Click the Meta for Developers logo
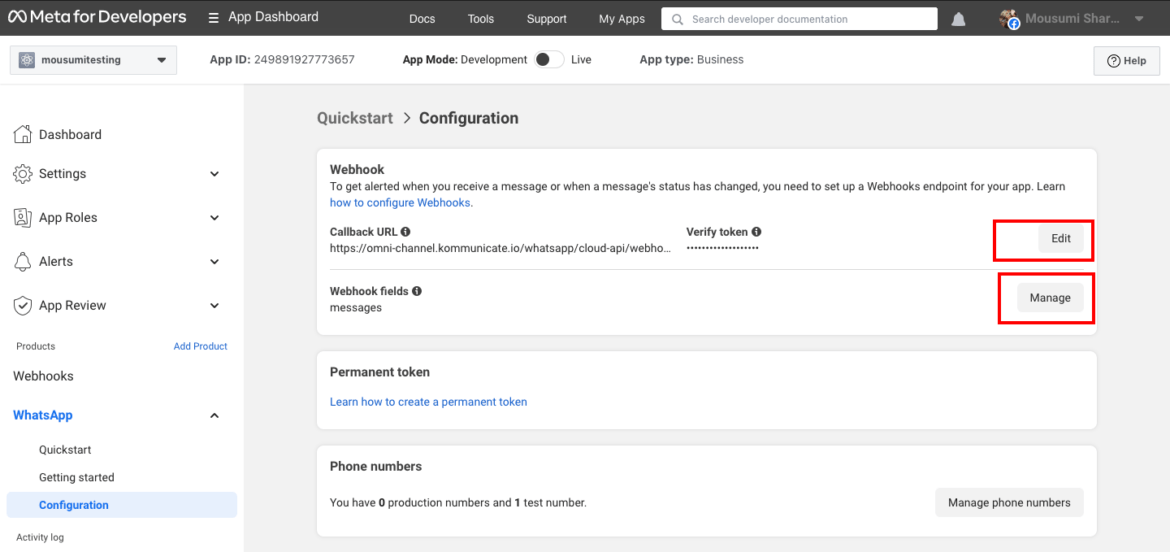The image size is (1170, 552). 97,17
